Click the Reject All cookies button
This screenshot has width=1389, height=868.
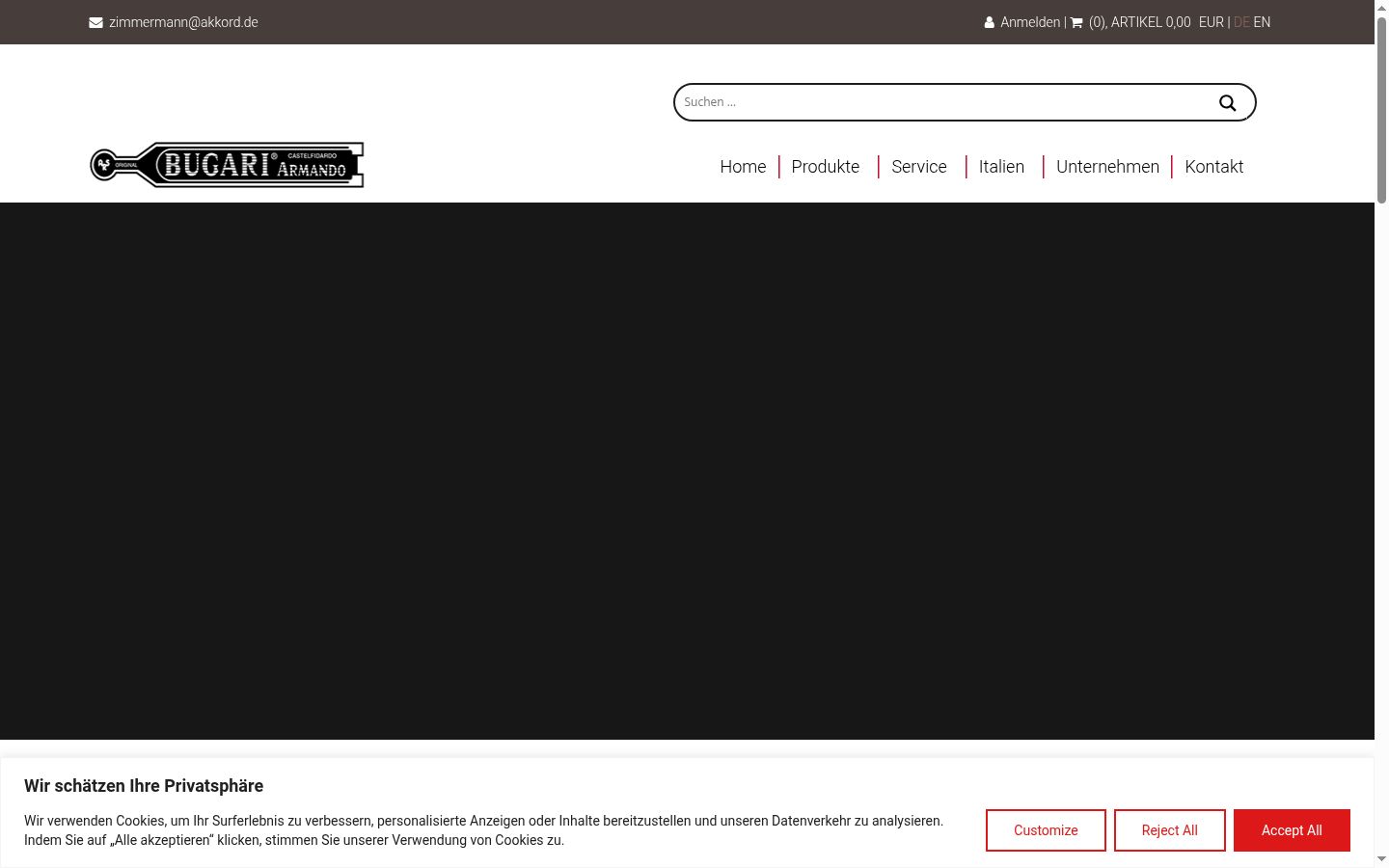pos(1170,830)
